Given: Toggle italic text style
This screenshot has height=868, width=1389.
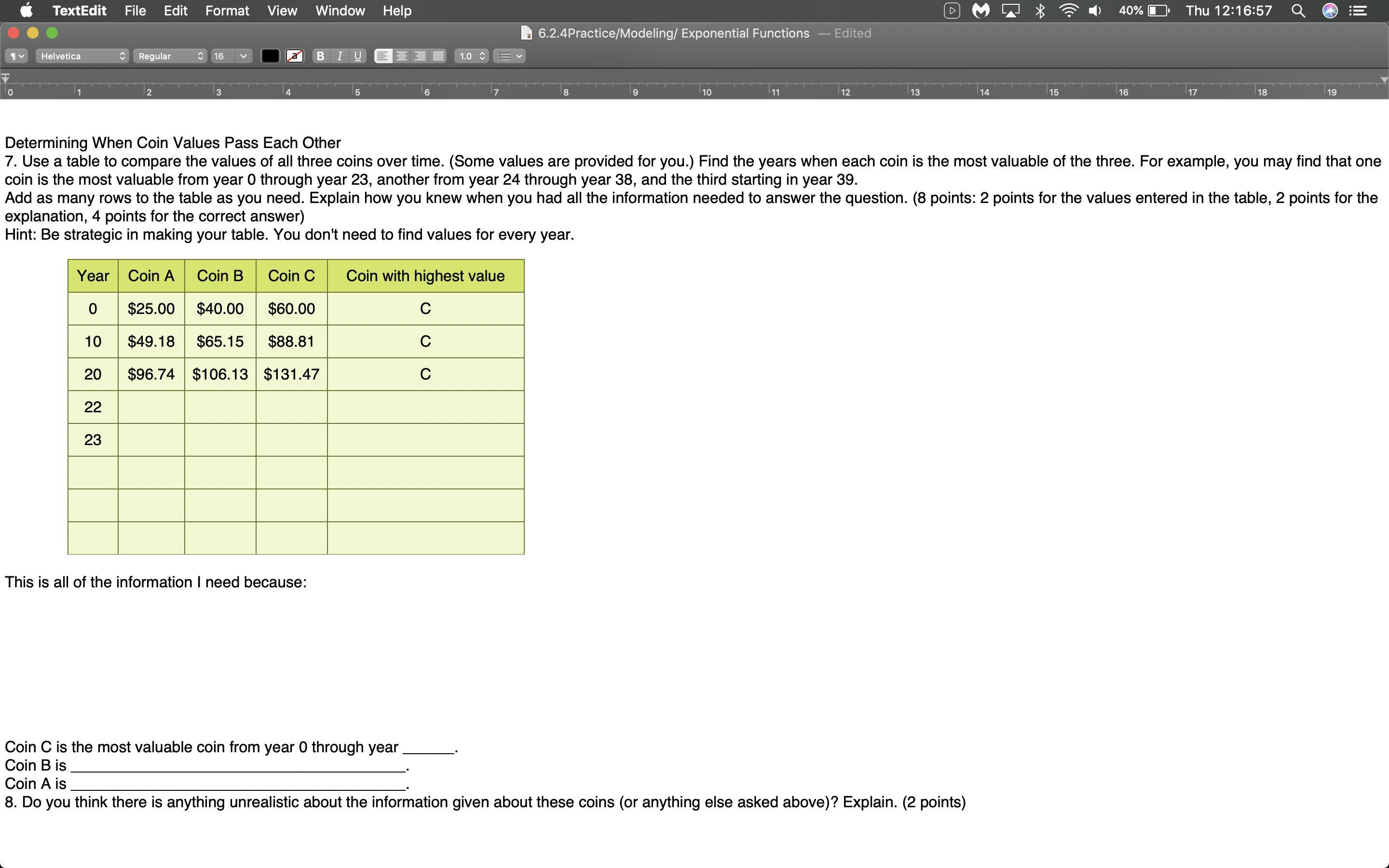Looking at the screenshot, I should click(x=339, y=55).
